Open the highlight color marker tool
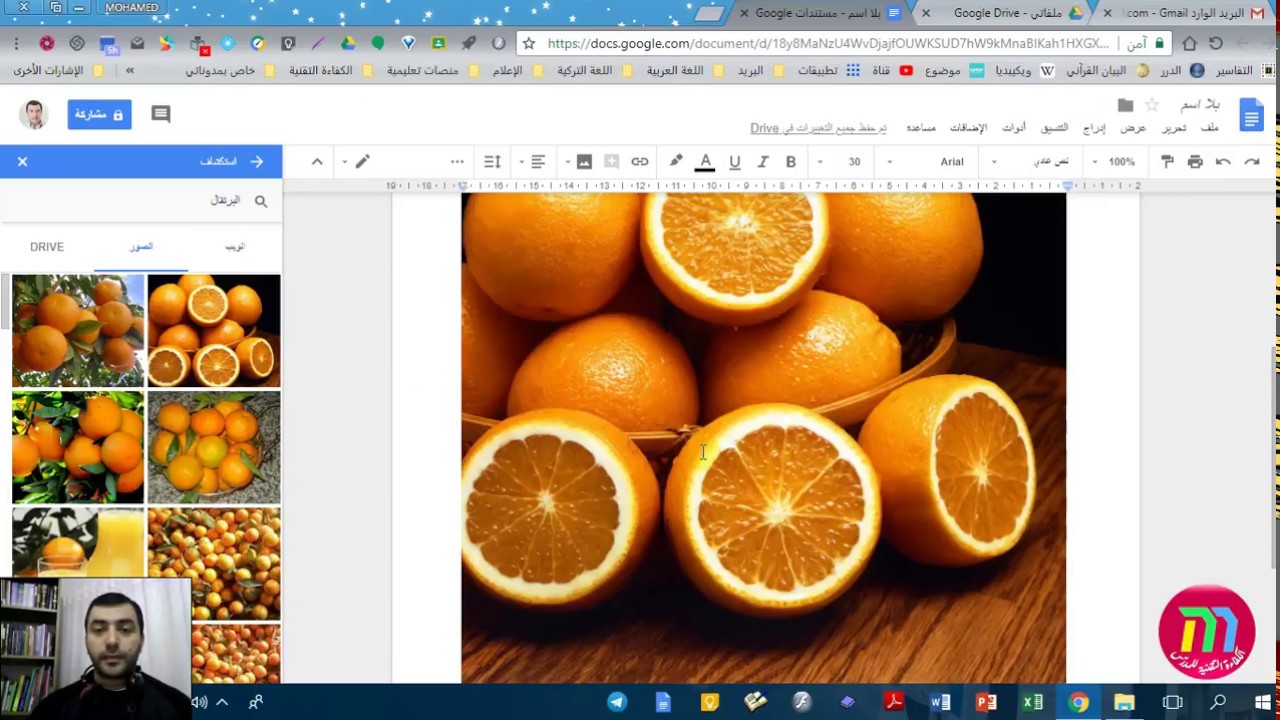This screenshot has height=720, width=1280. pyautogui.click(x=676, y=162)
